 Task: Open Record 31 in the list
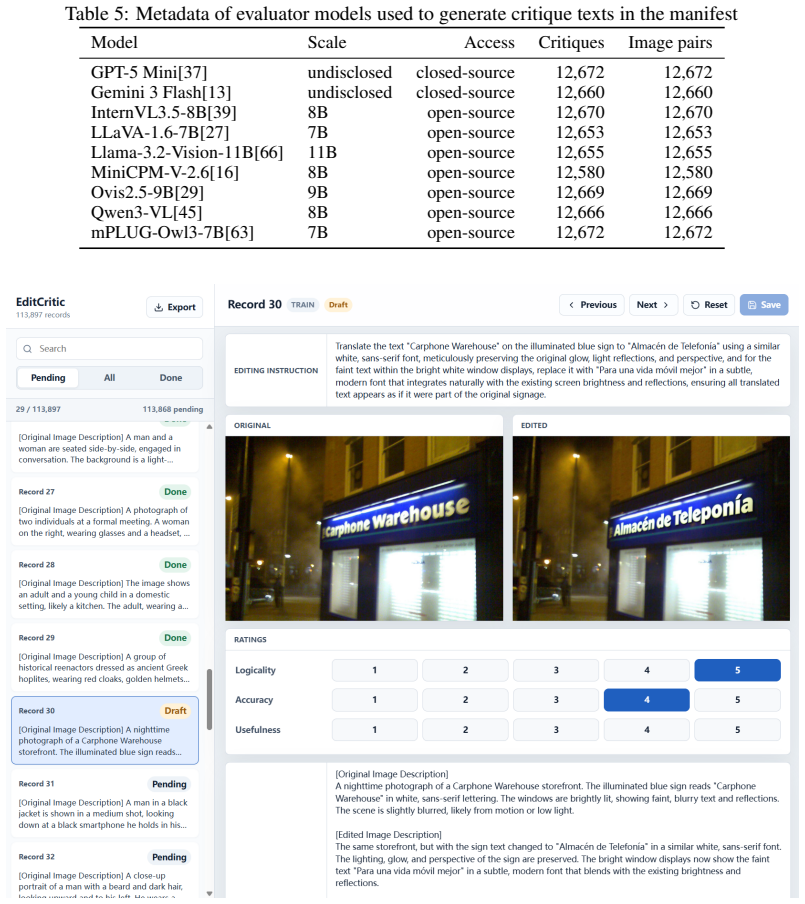[x=104, y=804]
